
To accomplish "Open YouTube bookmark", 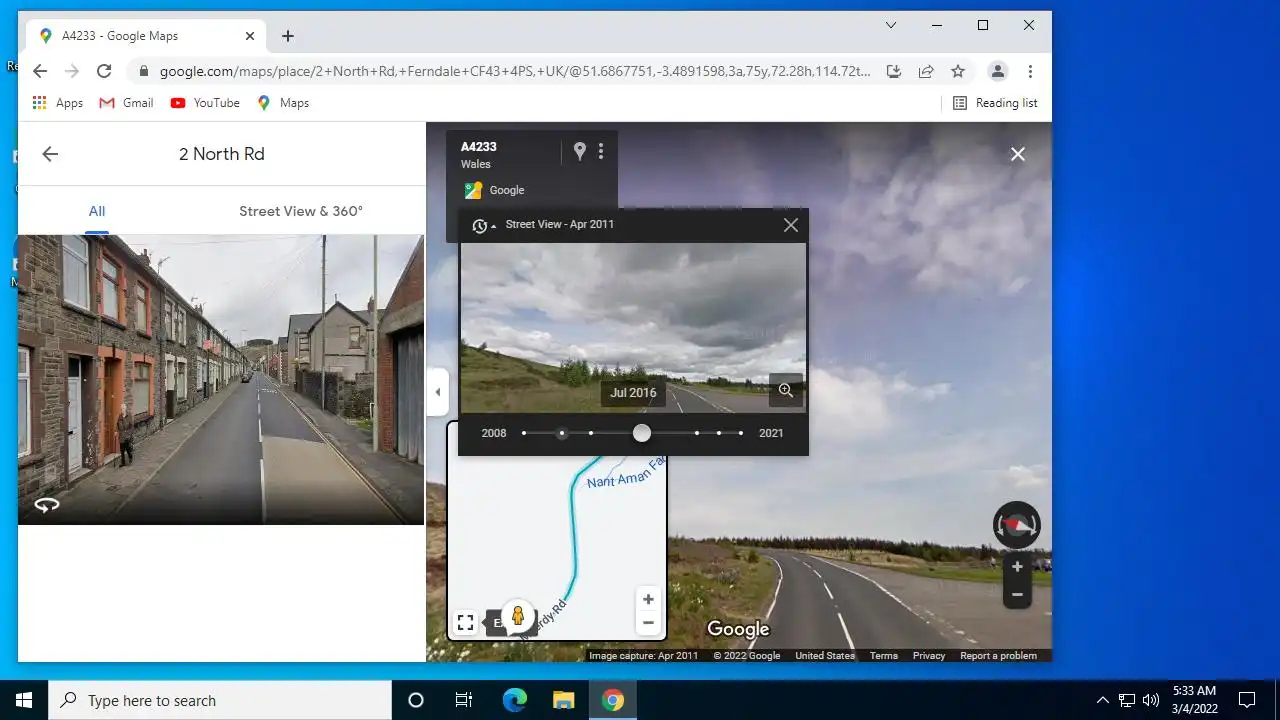I will coord(205,103).
